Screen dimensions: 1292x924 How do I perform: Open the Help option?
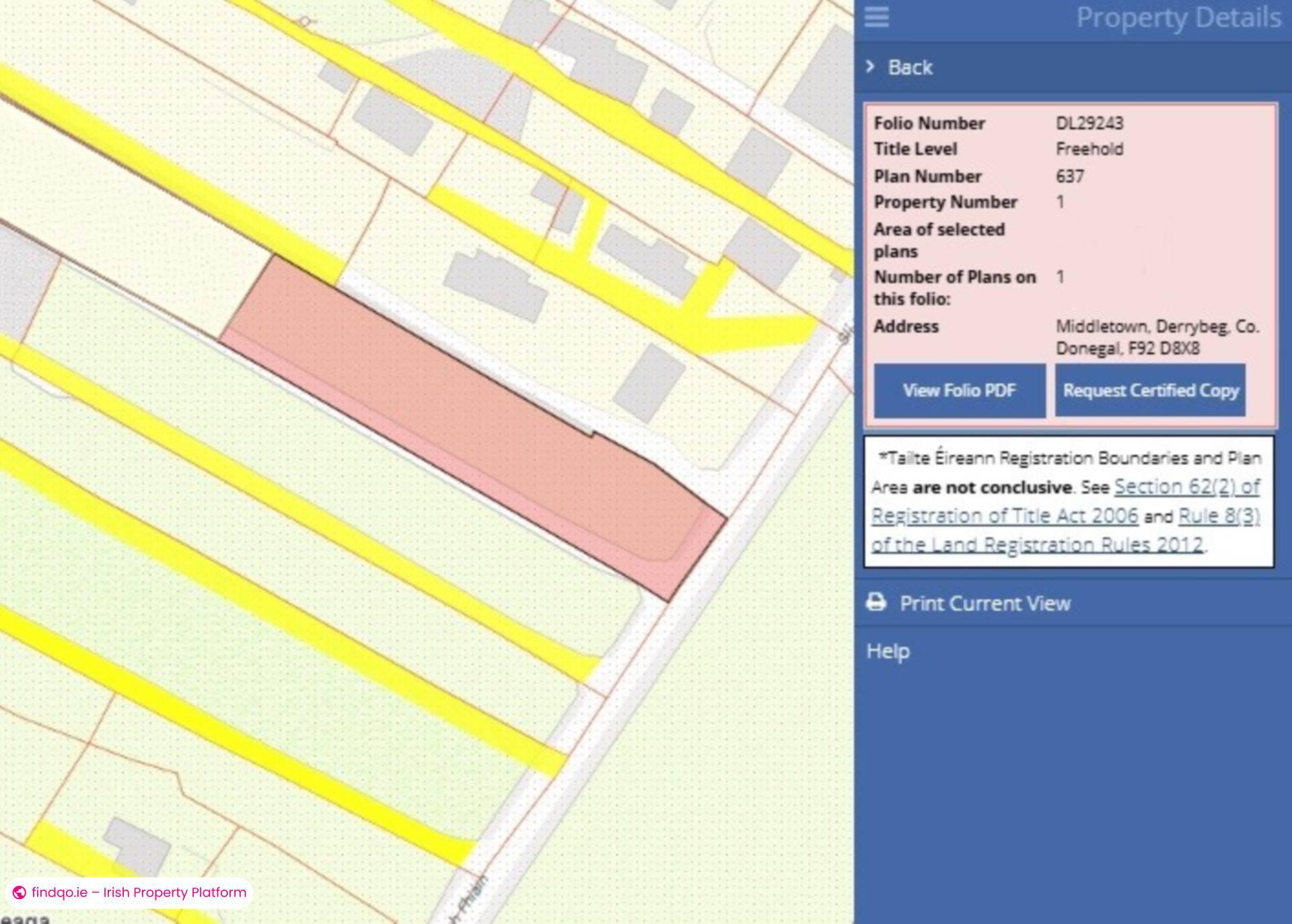point(888,651)
